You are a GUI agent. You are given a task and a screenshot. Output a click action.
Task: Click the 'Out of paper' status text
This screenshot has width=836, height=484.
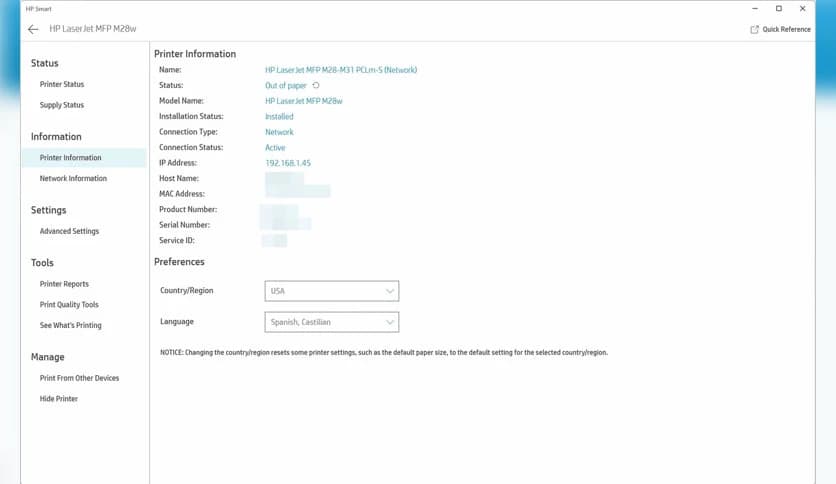(285, 85)
